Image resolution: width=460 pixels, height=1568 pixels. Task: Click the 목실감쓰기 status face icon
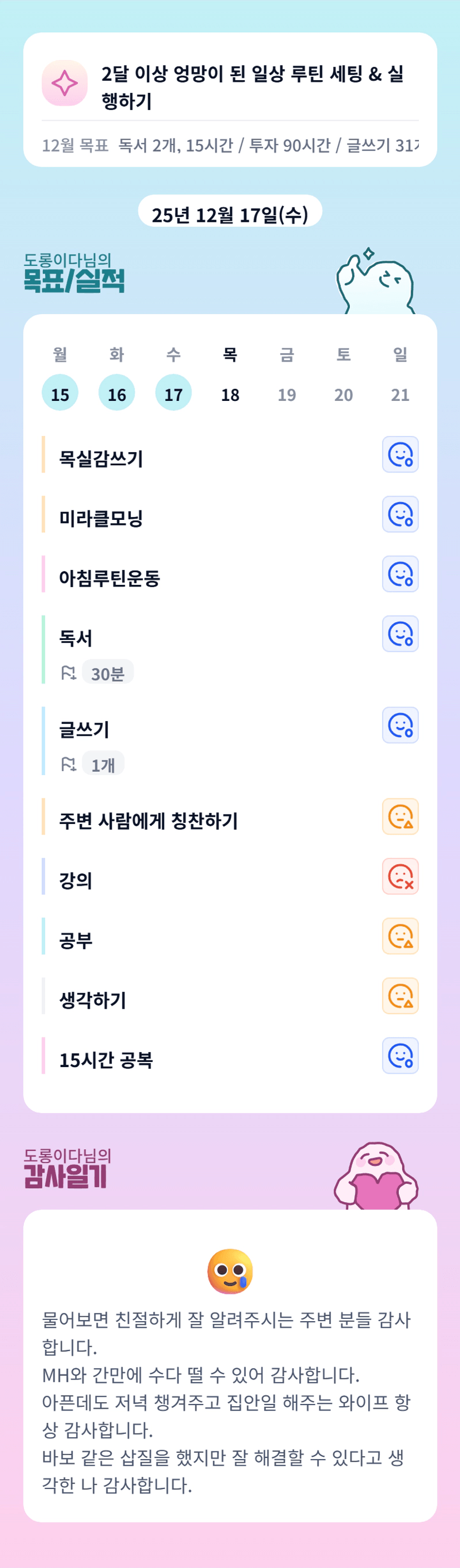(x=400, y=455)
